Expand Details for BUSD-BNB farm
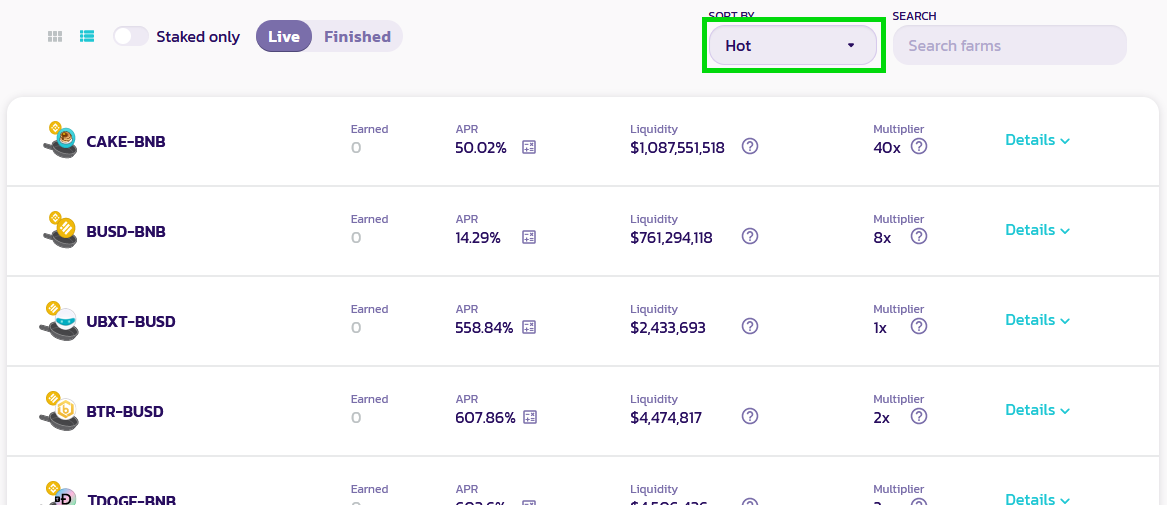The image size is (1167, 505). pyautogui.click(x=1037, y=230)
